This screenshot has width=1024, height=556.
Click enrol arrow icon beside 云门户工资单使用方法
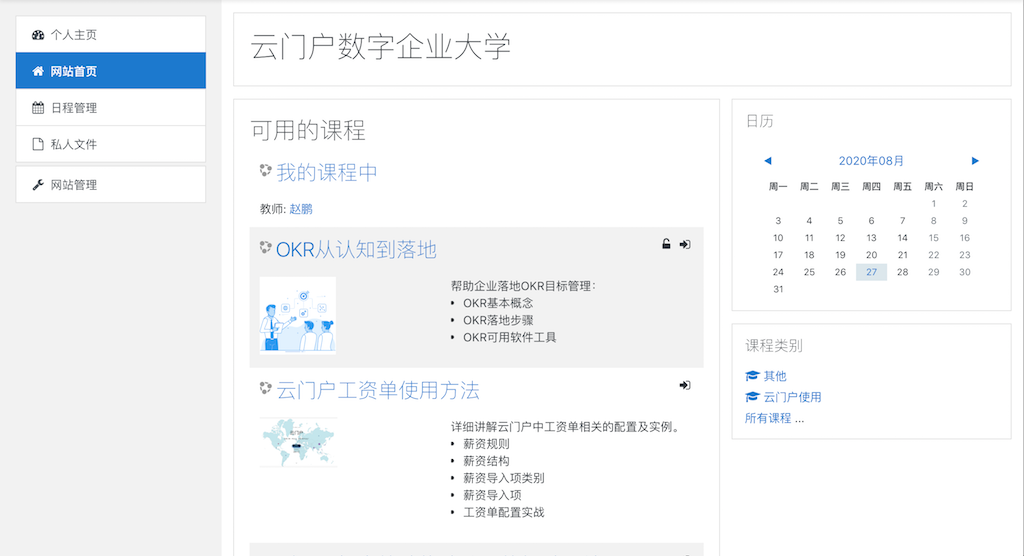pyautogui.click(x=684, y=385)
